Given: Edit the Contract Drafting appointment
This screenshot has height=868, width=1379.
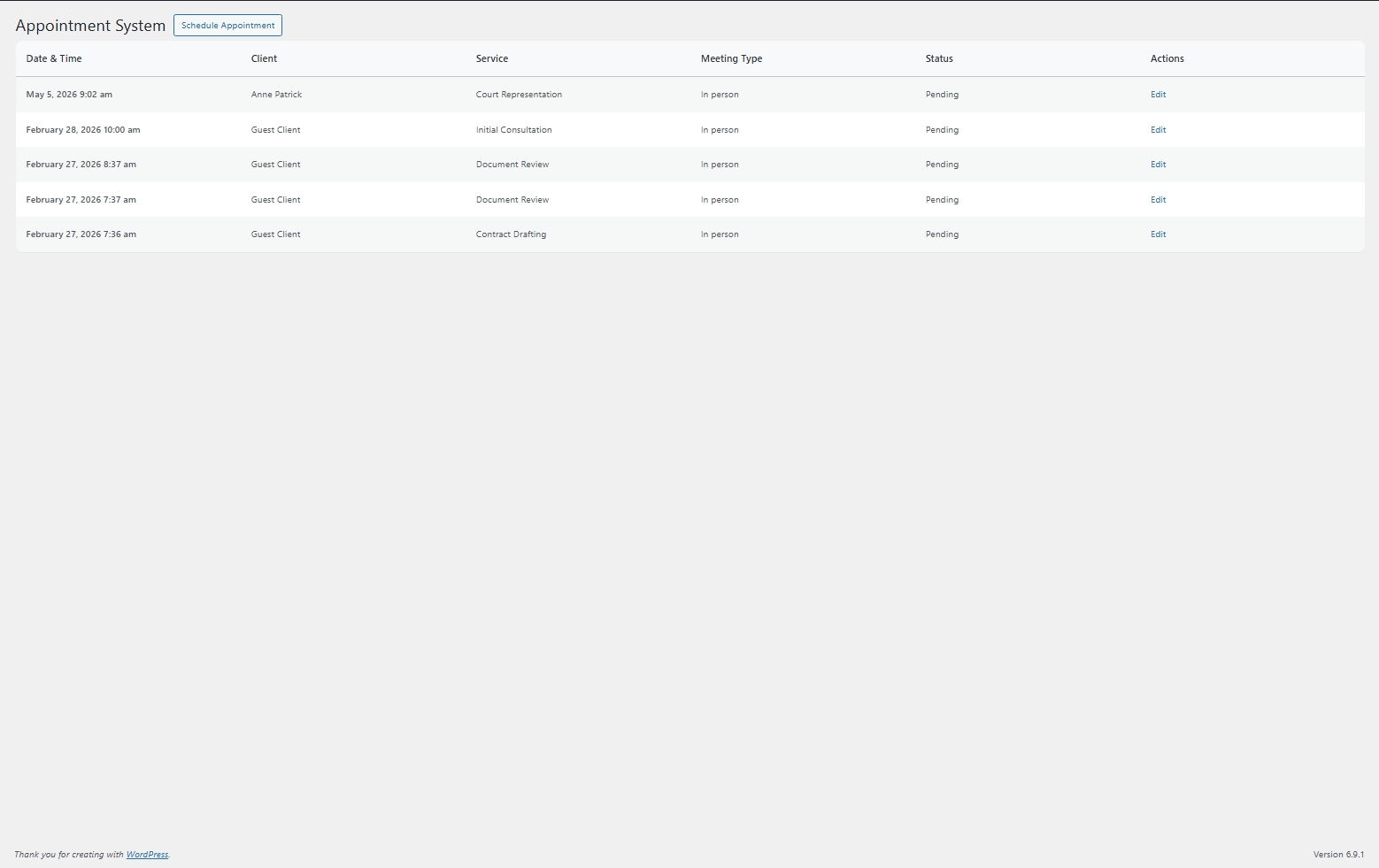Looking at the screenshot, I should click(x=1158, y=234).
